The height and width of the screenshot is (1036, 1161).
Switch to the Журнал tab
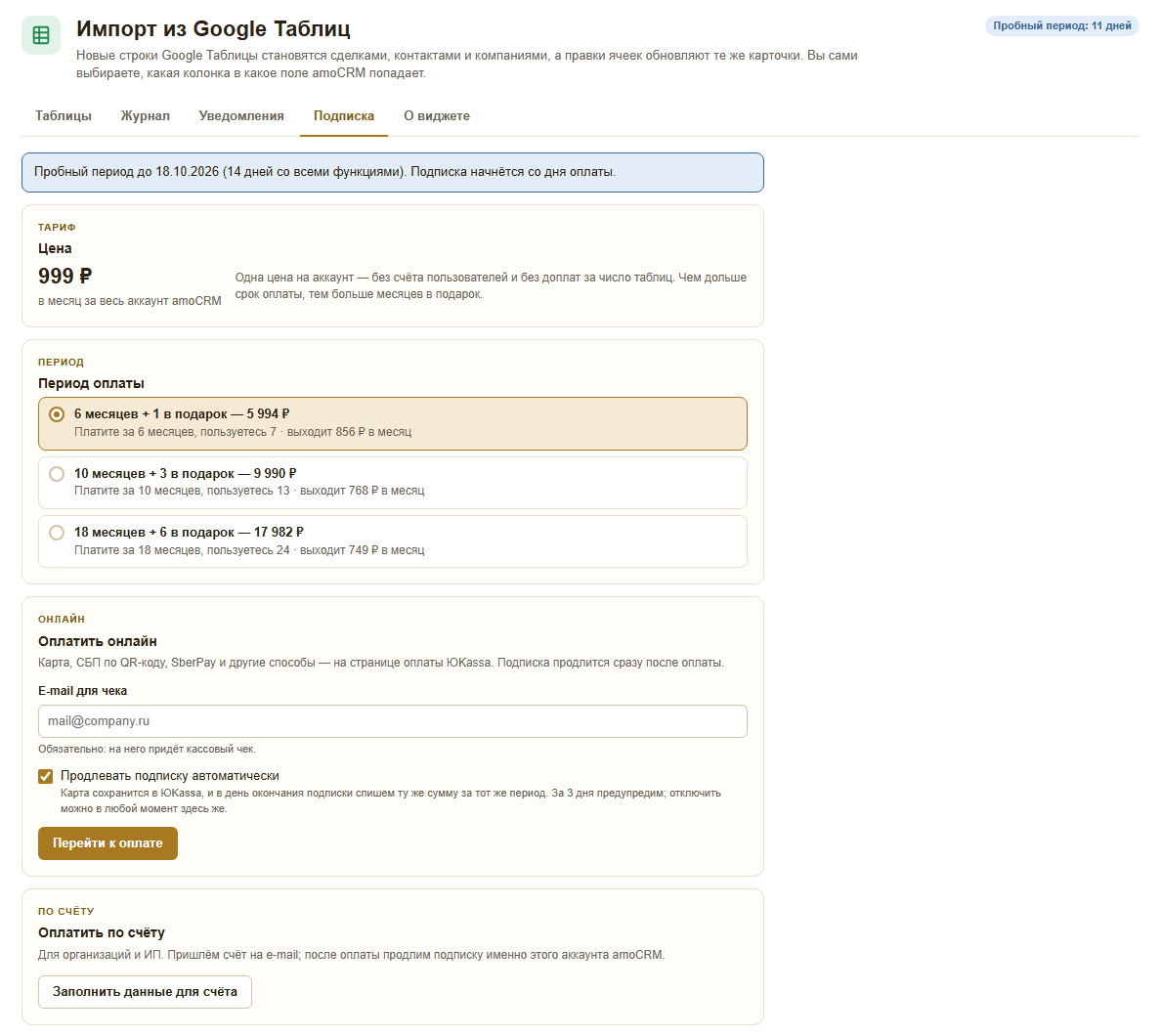click(145, 115)
